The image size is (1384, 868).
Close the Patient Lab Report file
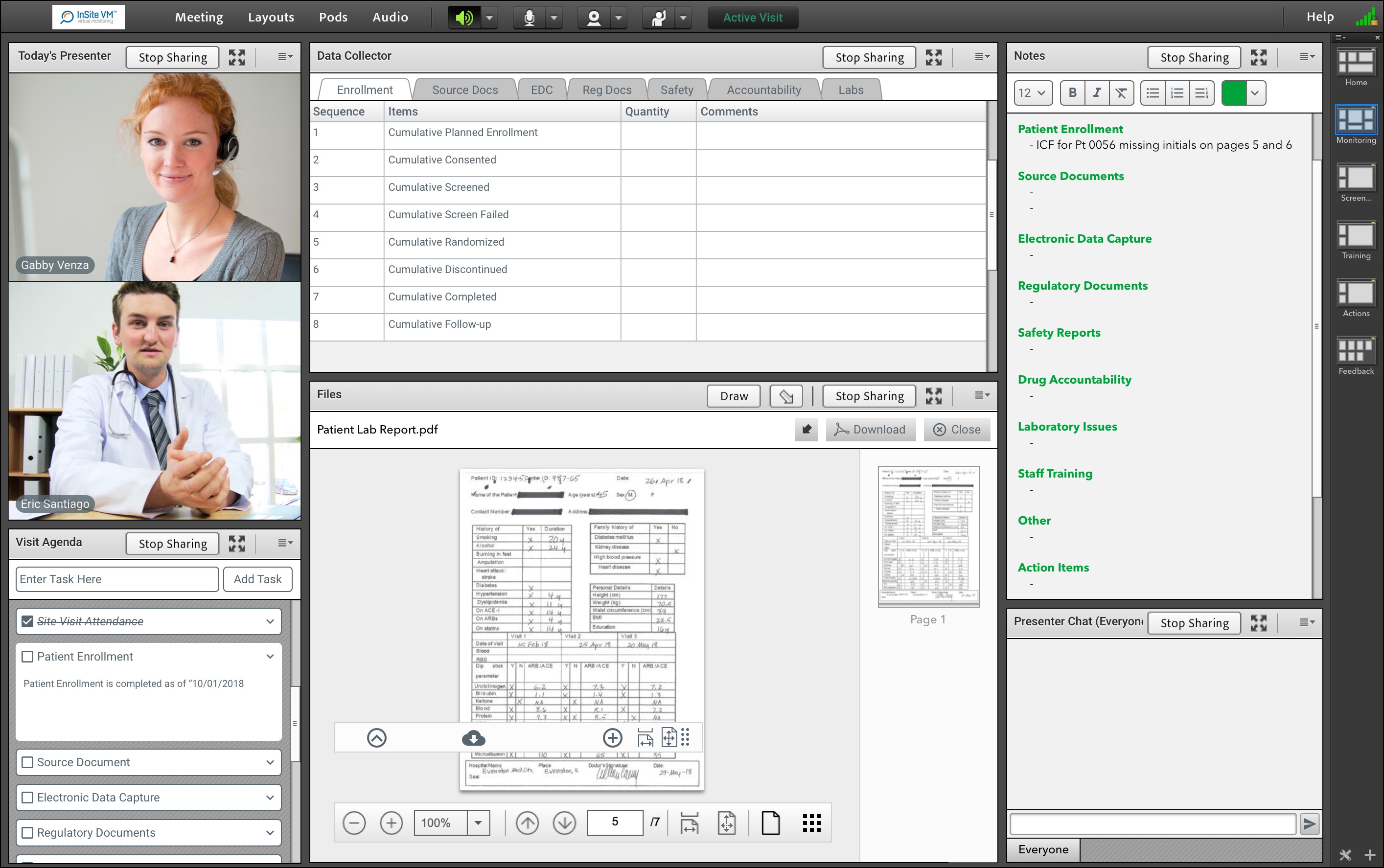point(957,430)
